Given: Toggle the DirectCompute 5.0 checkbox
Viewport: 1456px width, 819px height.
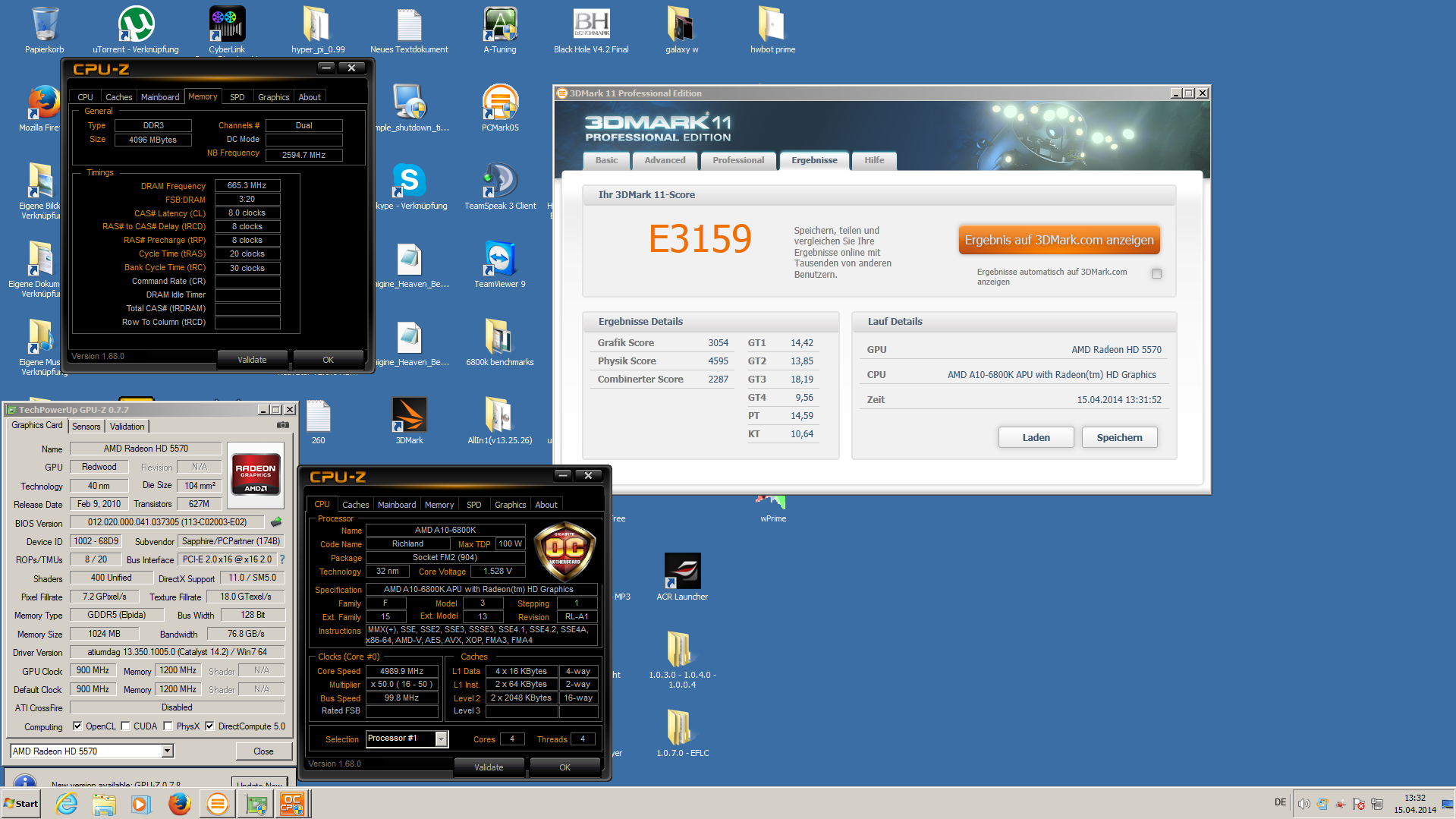Looking at the screenshot, I should [x=209, y=726].
